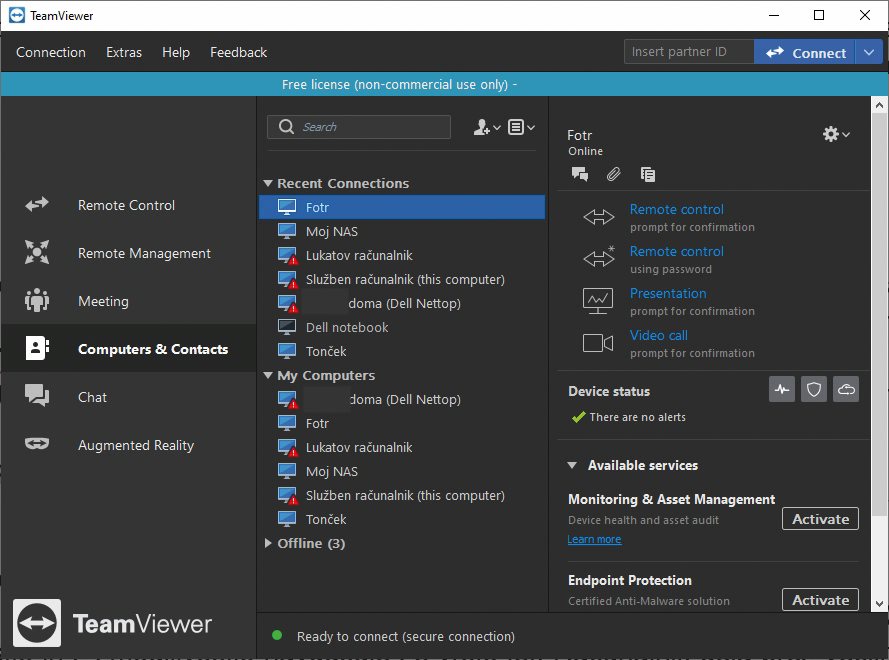Click the notes document icon under Fotr
The image size is (889, 660).
click(647, 174)
